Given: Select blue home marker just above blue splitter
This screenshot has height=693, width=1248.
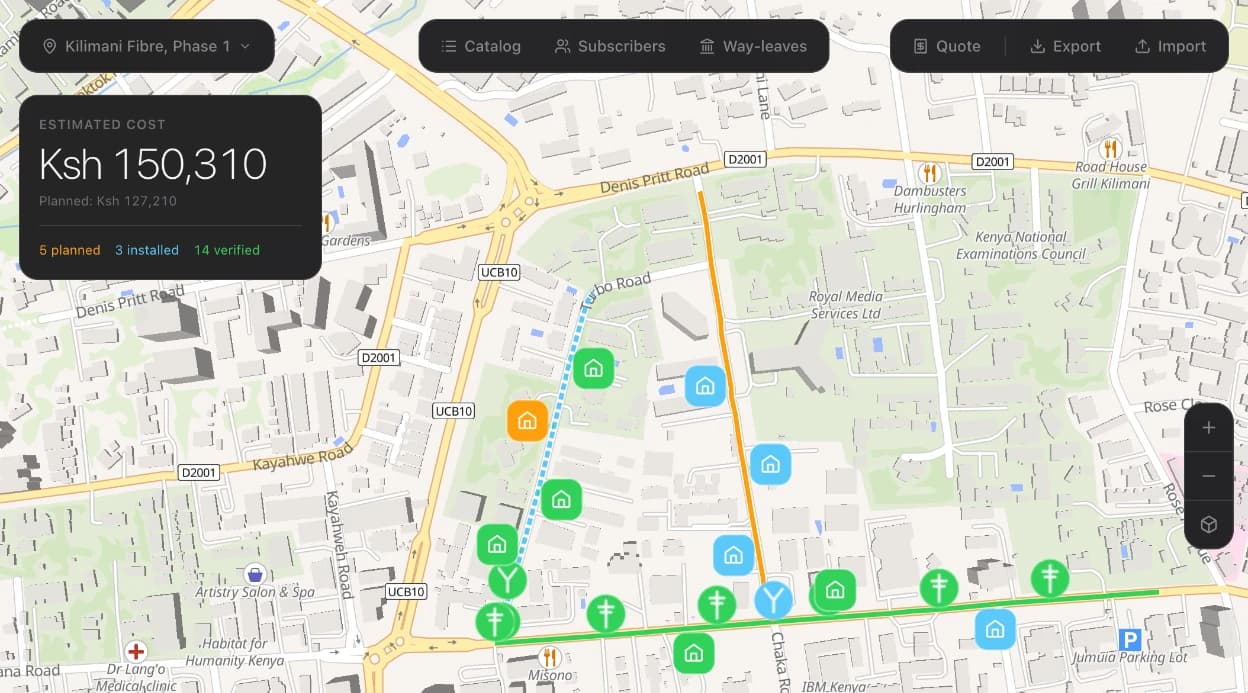Looking at the screenshot, I should point(733,555).
